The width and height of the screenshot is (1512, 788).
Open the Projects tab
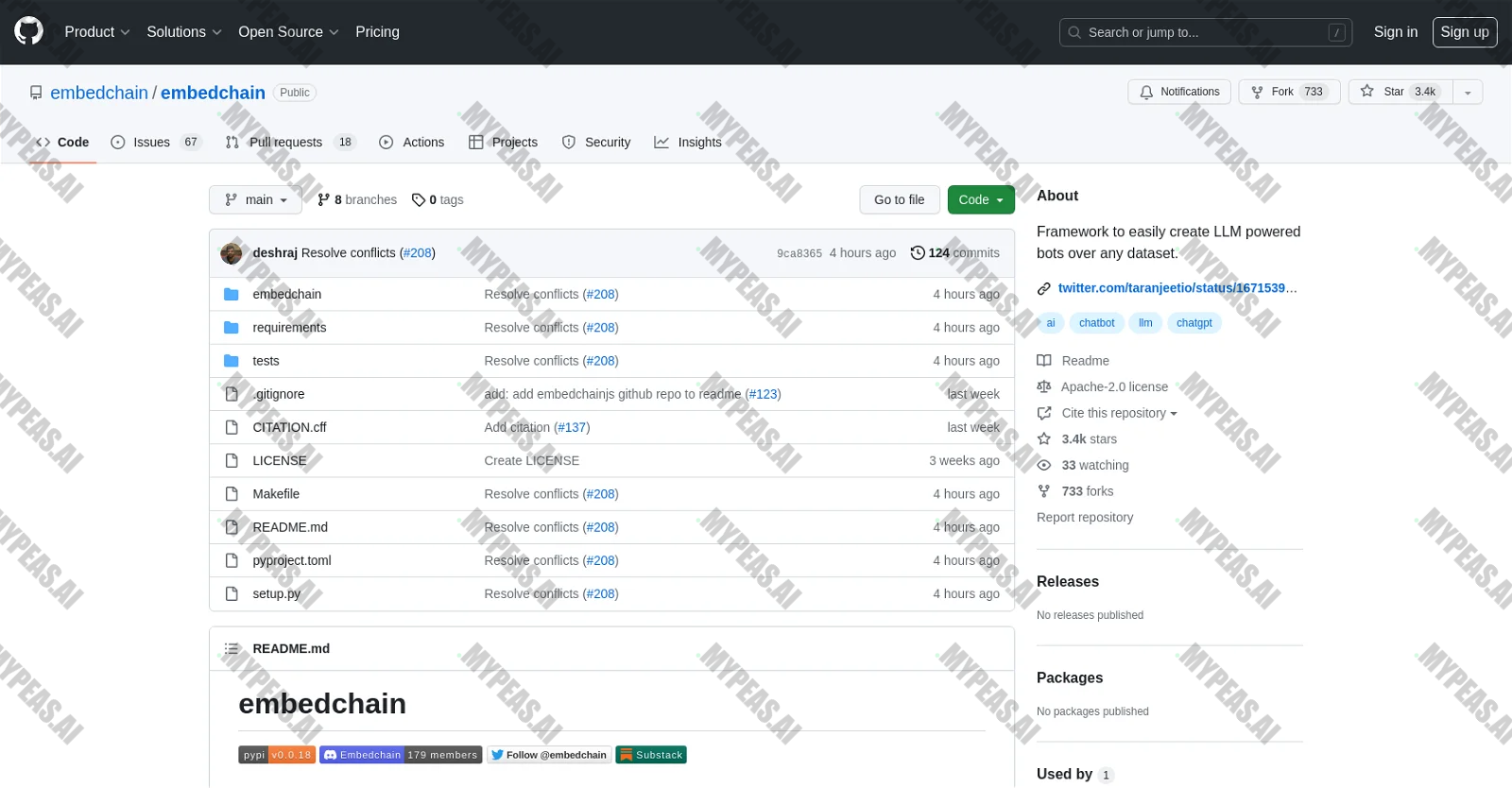click(503, 142)
